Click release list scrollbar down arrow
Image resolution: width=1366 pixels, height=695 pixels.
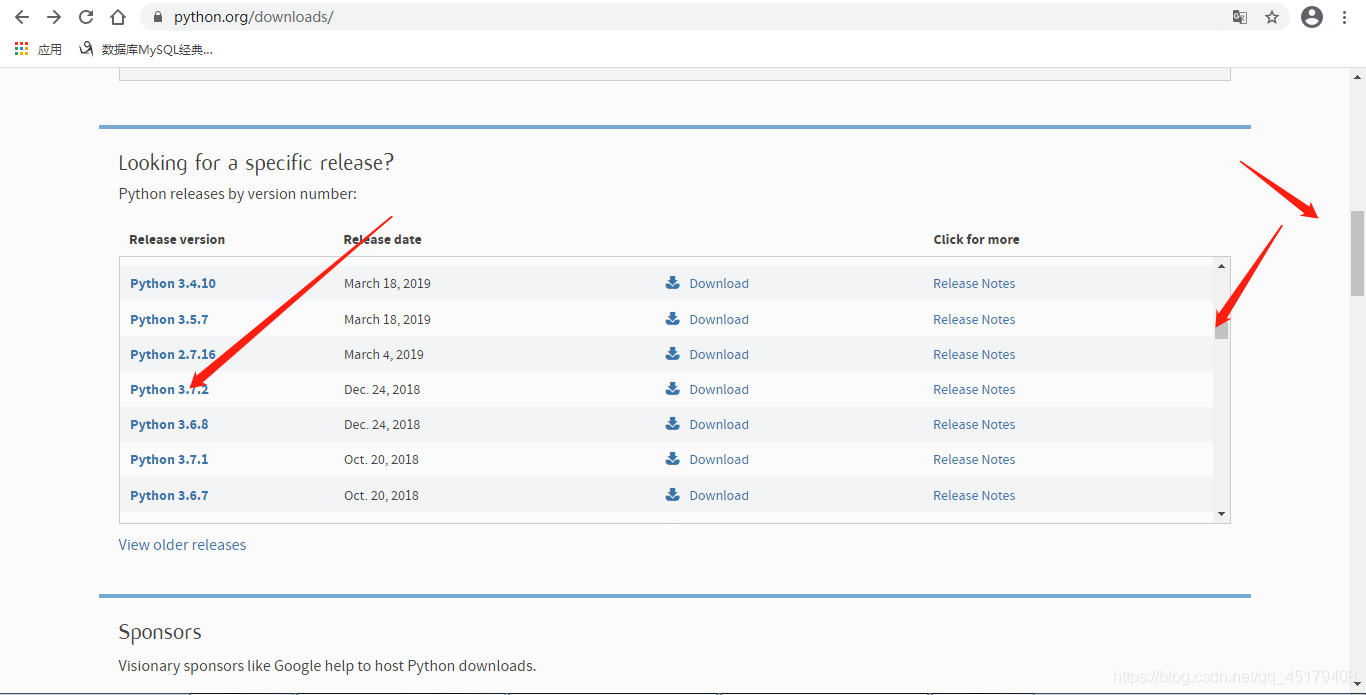[1221, 514]
